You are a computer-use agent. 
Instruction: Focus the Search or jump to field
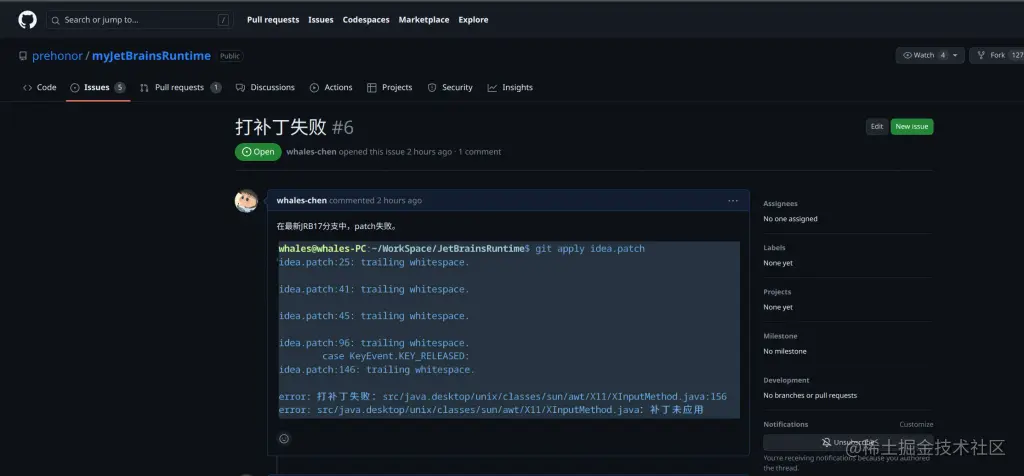140,20
